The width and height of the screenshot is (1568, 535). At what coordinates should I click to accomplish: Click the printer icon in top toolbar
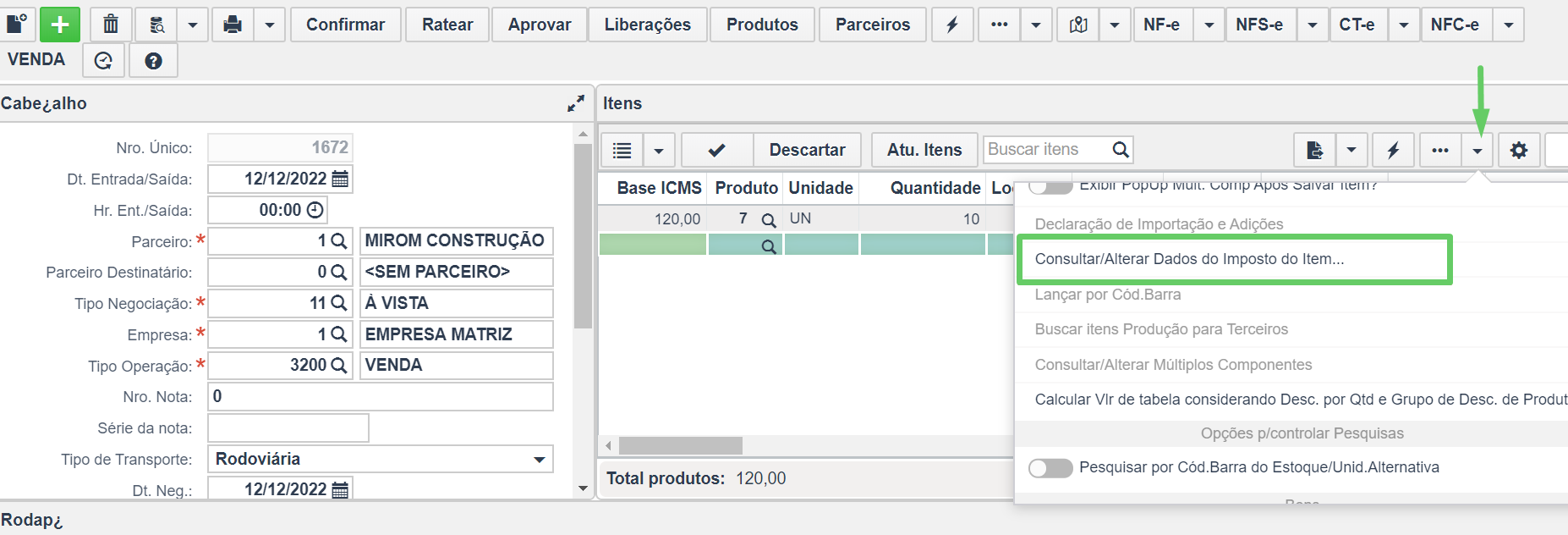[233, 25]
